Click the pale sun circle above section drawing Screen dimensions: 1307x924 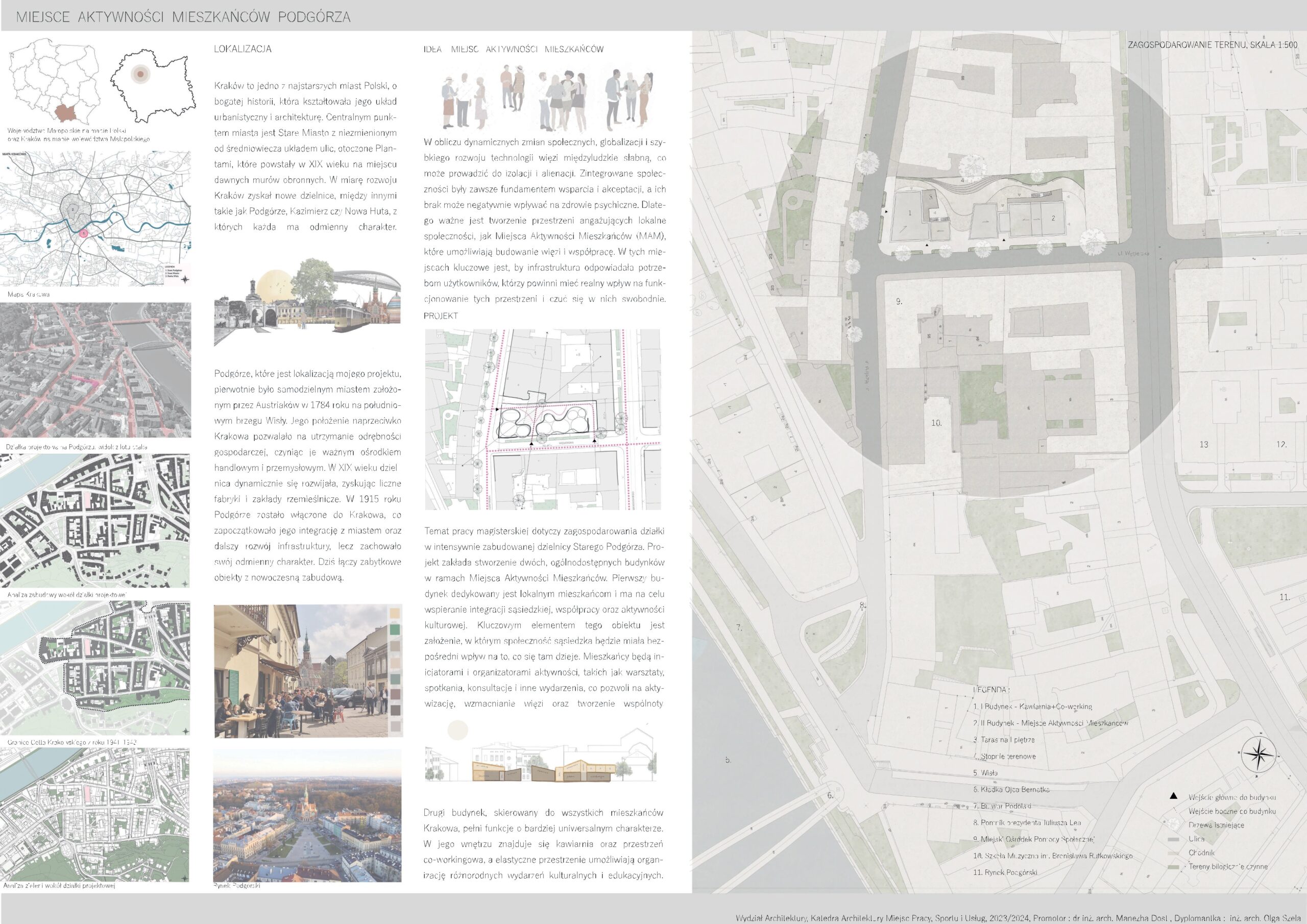(457, 730)
